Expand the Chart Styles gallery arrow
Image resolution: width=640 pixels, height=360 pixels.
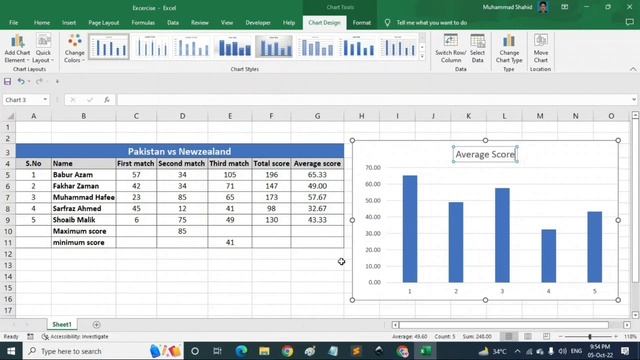click(422, 57)
